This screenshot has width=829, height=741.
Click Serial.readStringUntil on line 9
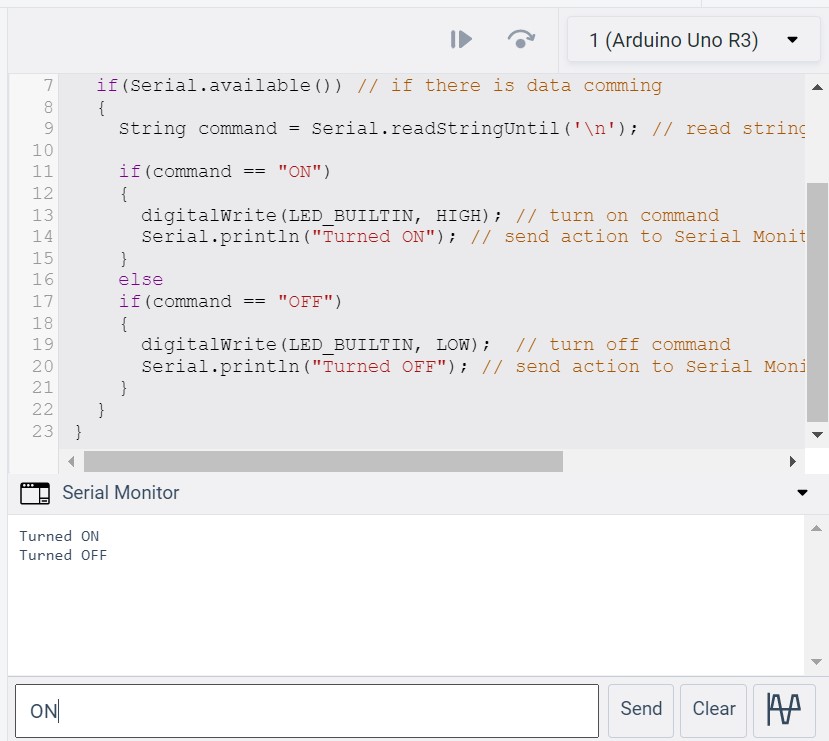[x=435, y=128]
